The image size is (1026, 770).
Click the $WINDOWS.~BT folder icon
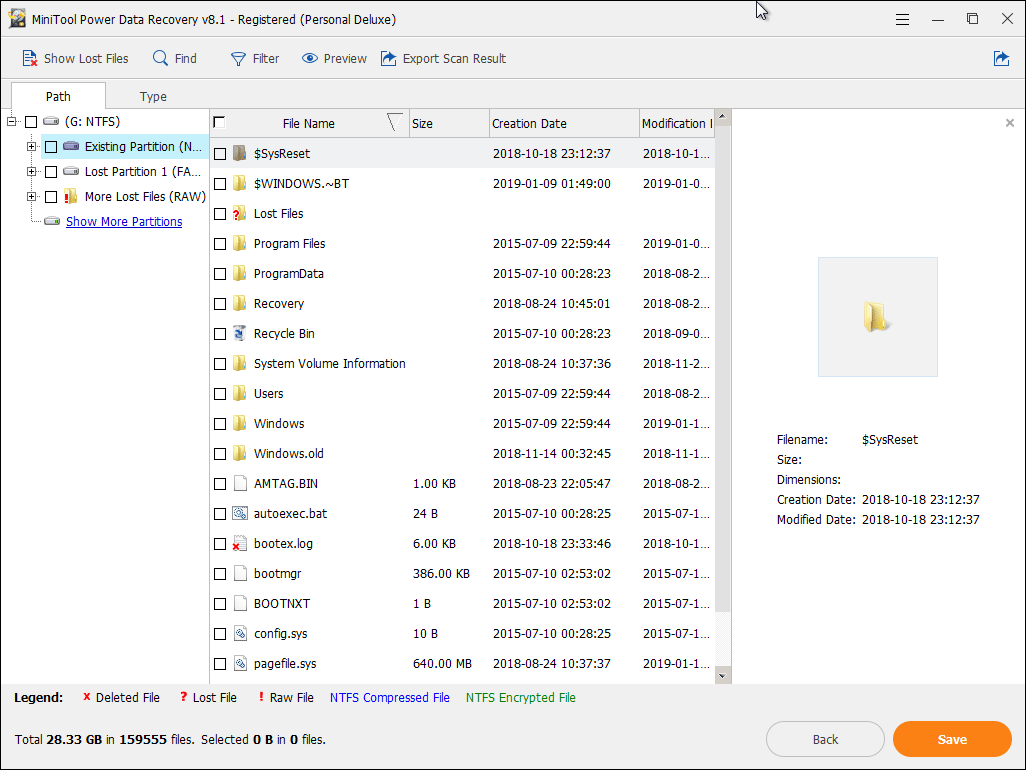(239, 183)
